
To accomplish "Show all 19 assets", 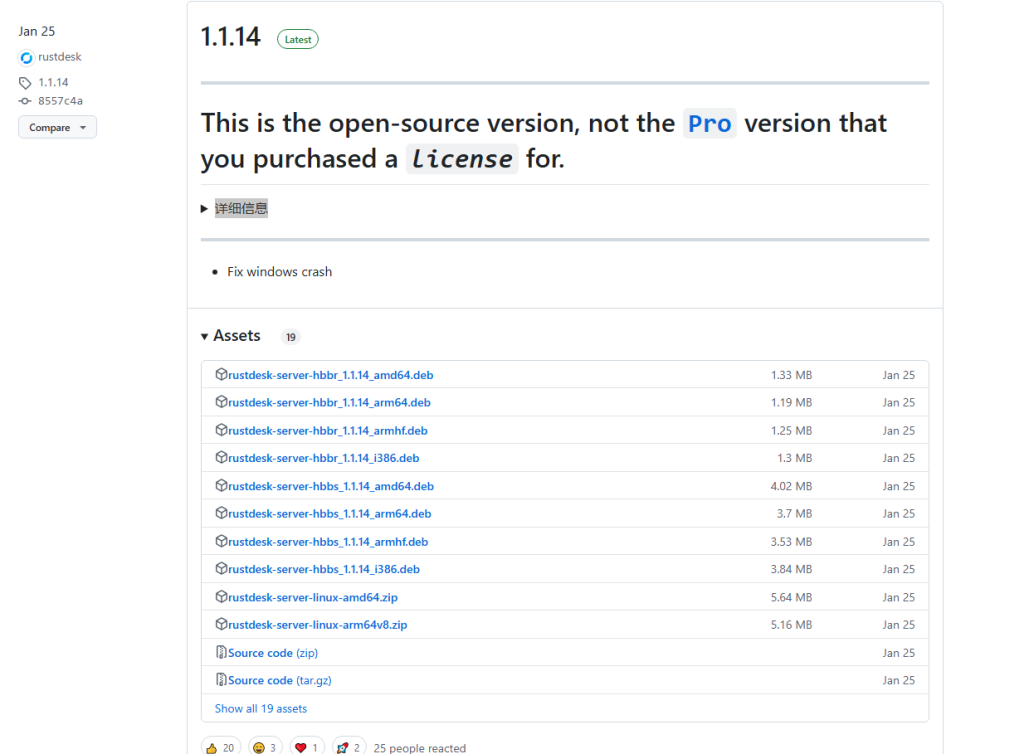I will click(x=261, y=708).
